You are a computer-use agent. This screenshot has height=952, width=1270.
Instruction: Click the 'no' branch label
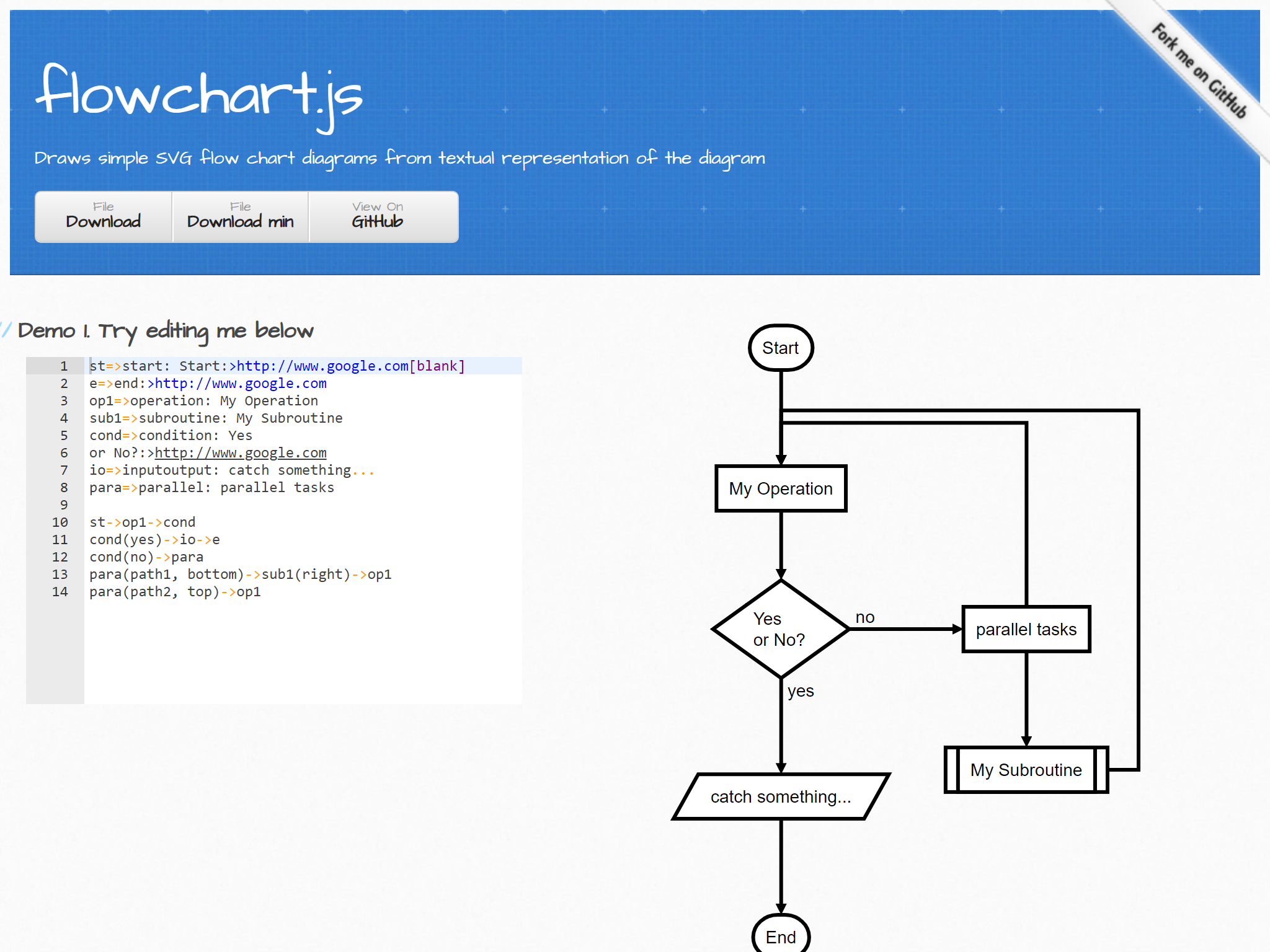[x=865, y=617]
